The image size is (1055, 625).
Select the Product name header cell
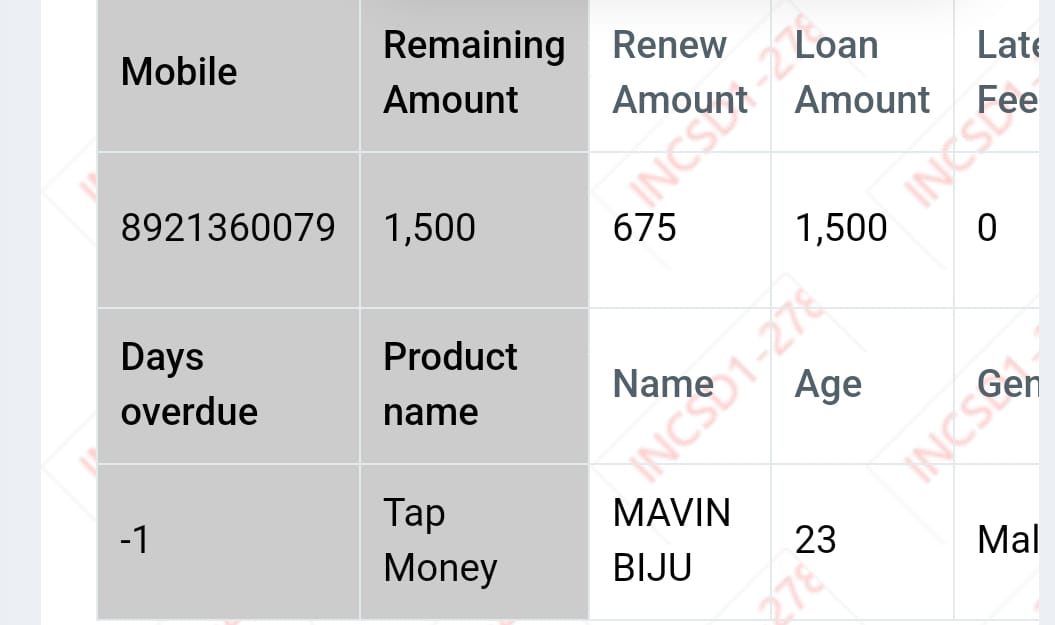pos(450,384)
